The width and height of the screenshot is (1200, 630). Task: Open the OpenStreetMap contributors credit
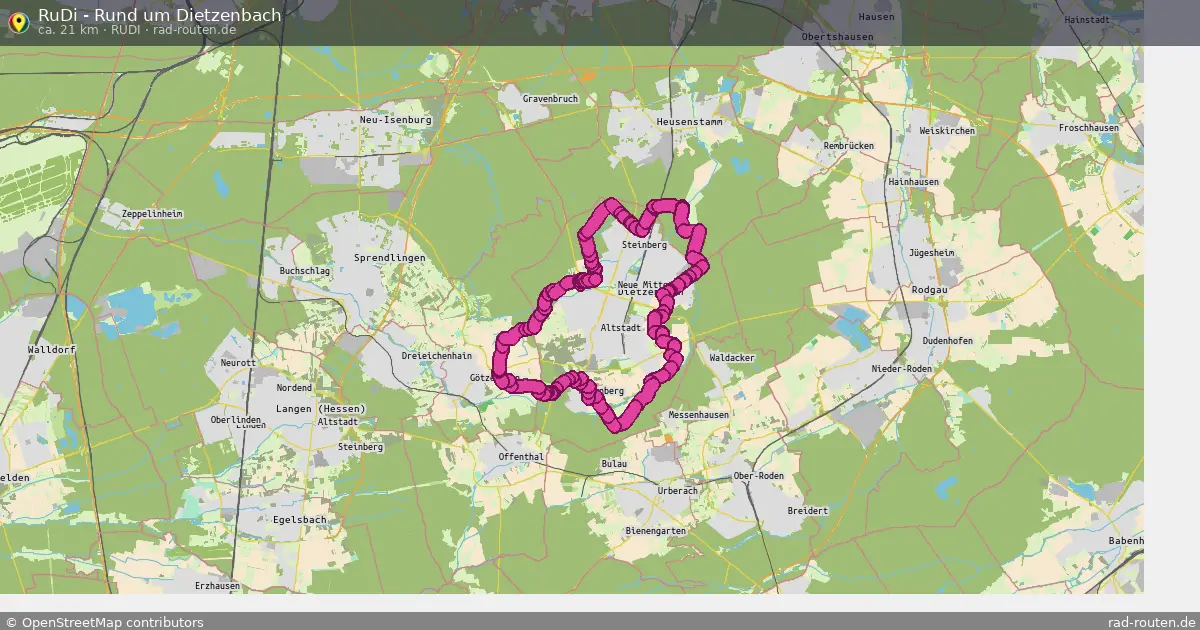pyautogui.click(x=104, y=622)
